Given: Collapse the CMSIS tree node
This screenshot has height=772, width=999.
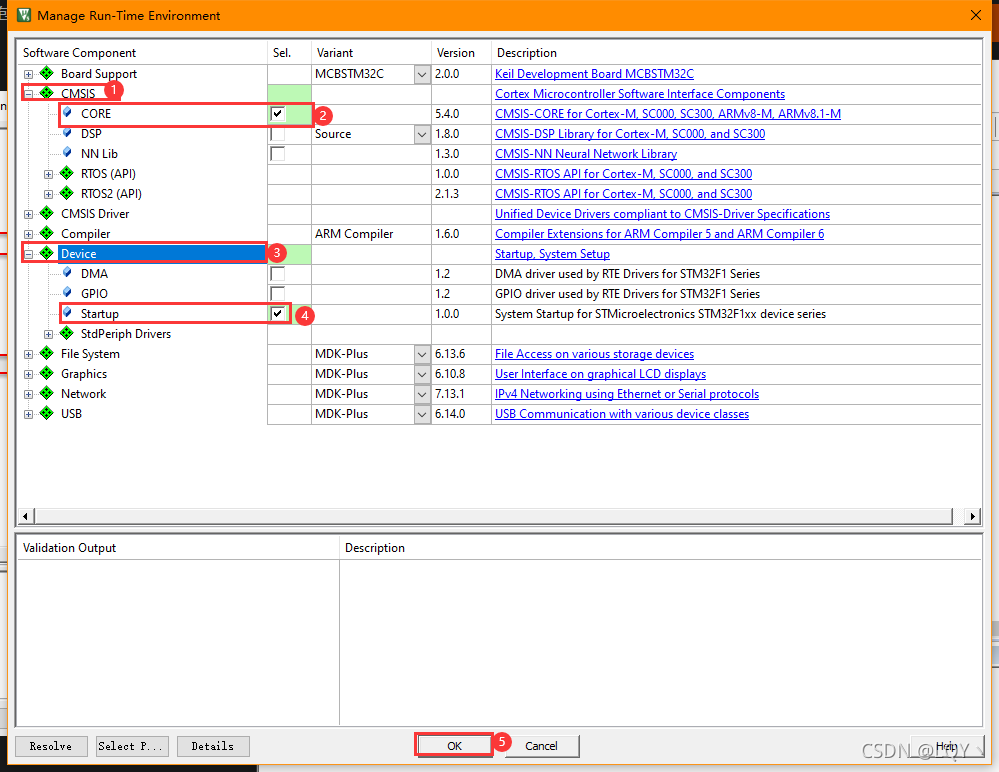Looking at the screenshot, I should (x=28, y=94).
